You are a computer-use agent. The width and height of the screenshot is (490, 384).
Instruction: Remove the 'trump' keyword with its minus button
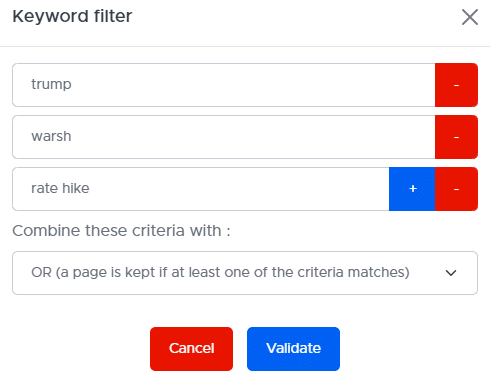[x=456, y=85]
